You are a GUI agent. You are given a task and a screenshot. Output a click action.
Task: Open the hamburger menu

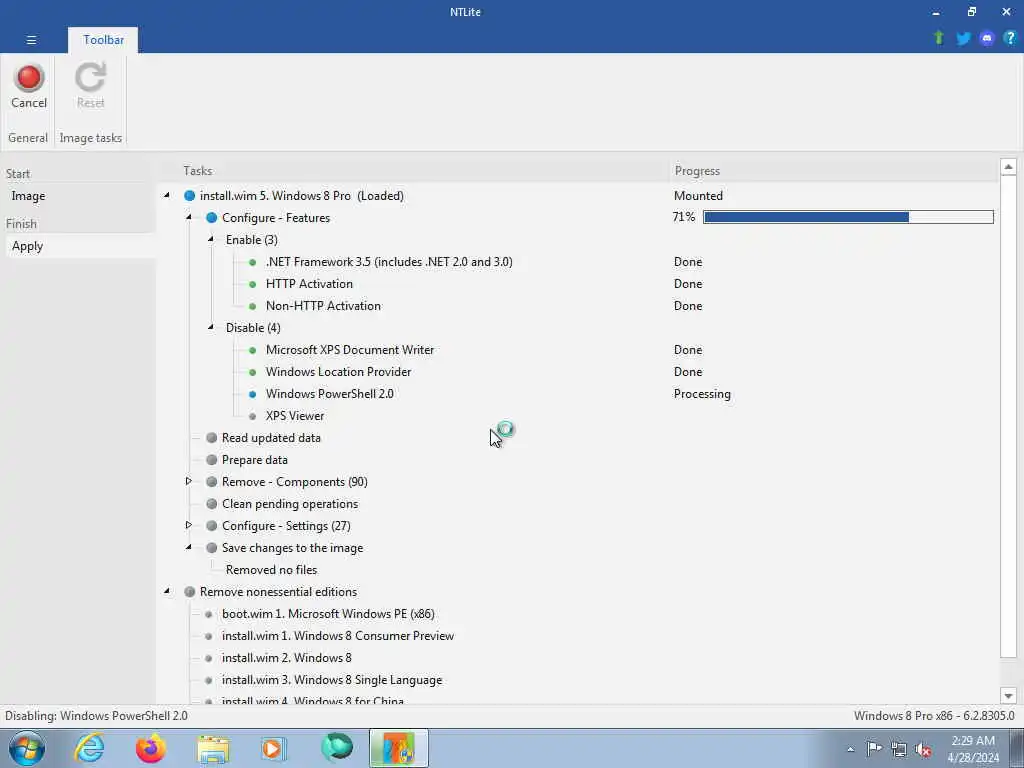tap(31, 40)
